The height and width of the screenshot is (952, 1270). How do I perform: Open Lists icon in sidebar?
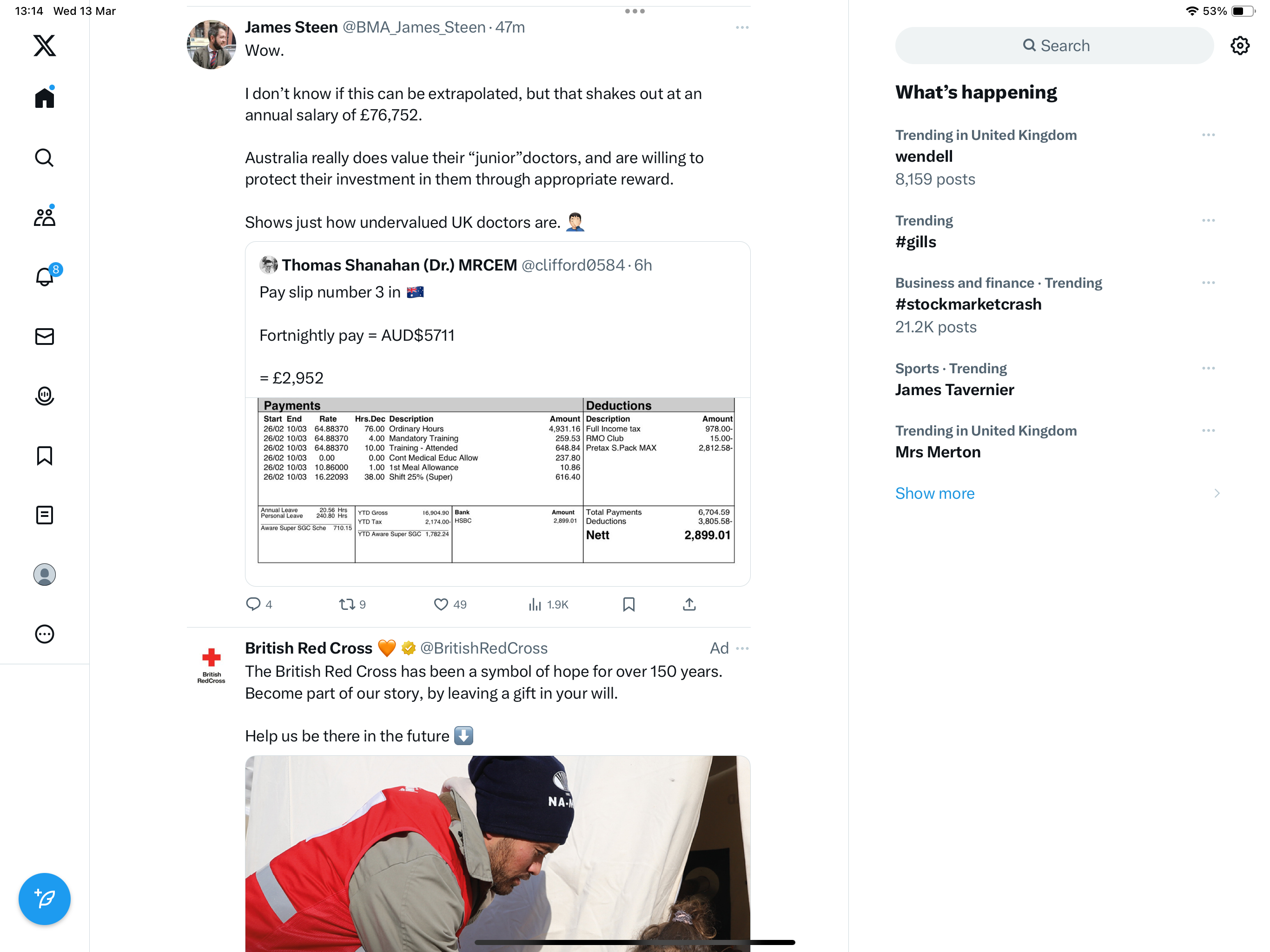[x=44, y=515]
